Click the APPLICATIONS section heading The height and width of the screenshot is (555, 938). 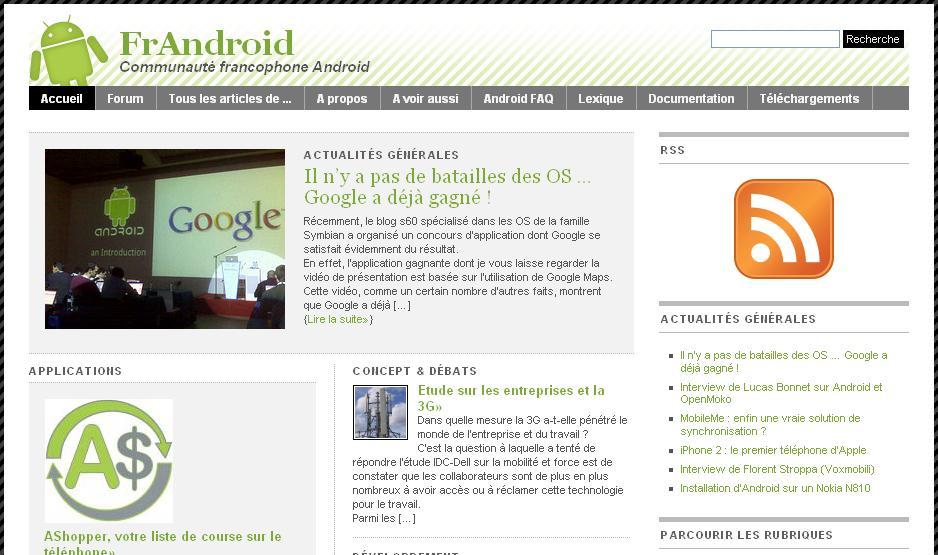(x=75, y=371)
